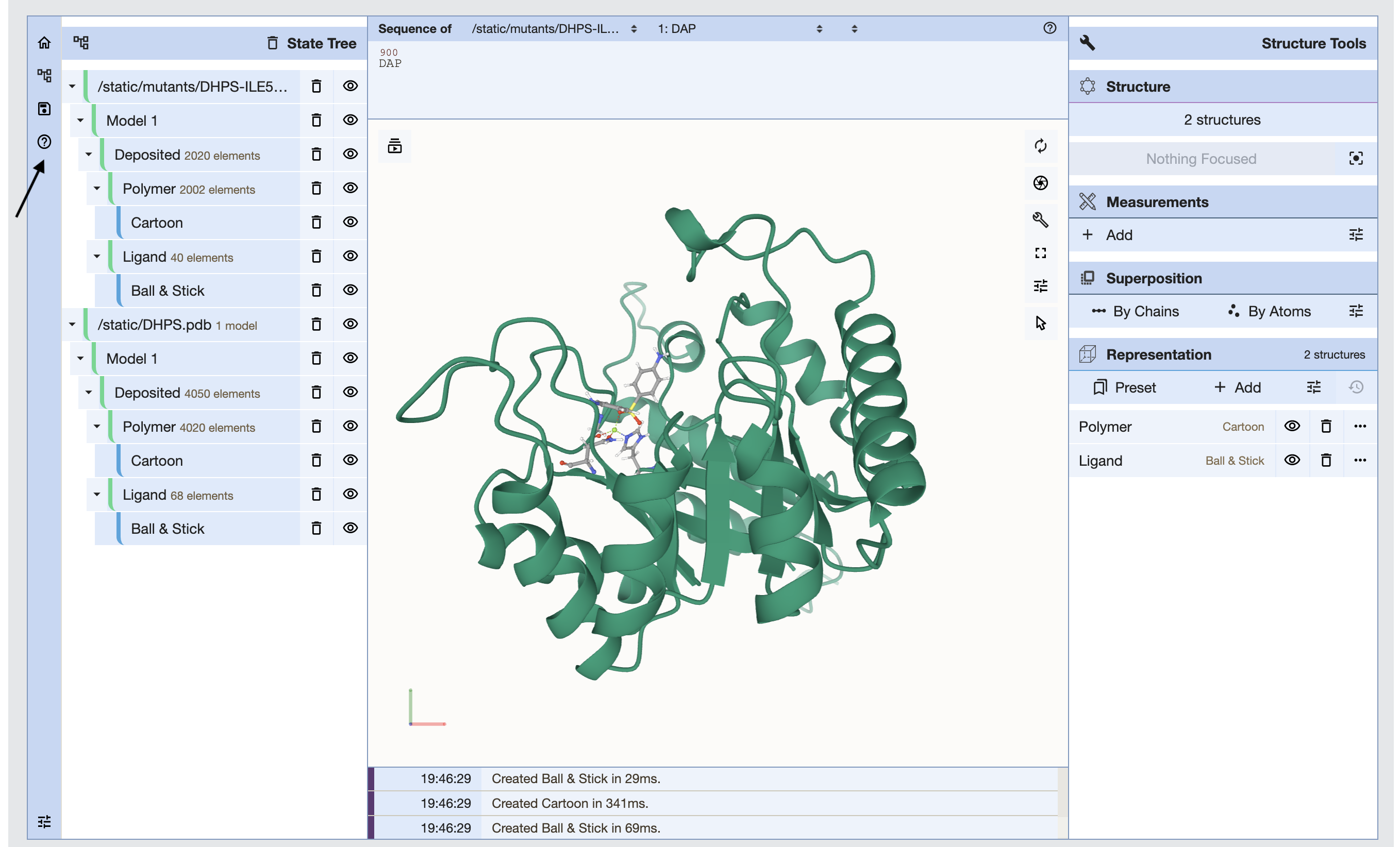
Task: Collapse the /static/DHPS.pdb tree node
Action: coord(72,325)
